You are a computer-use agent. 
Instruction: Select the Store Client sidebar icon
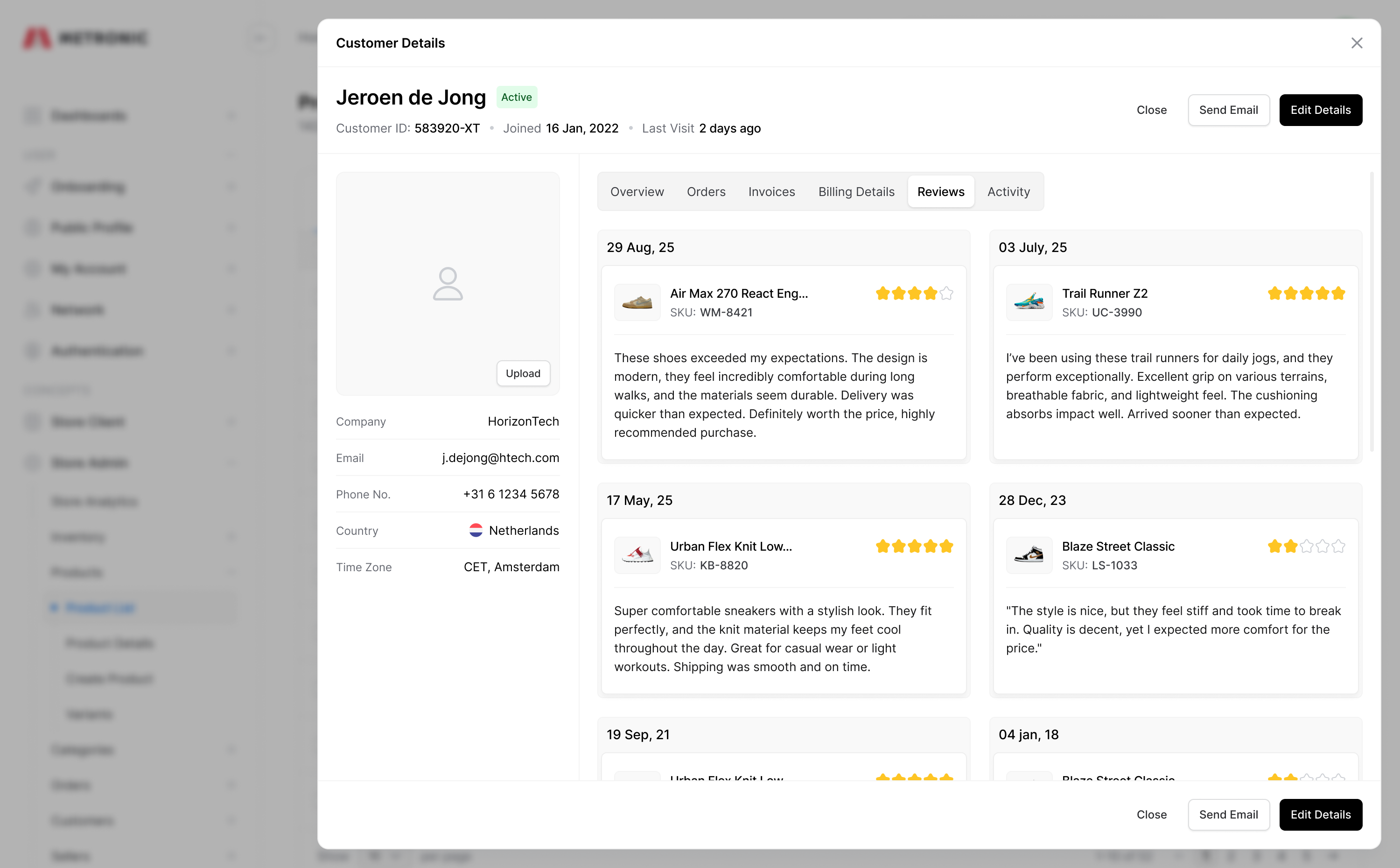32,421
